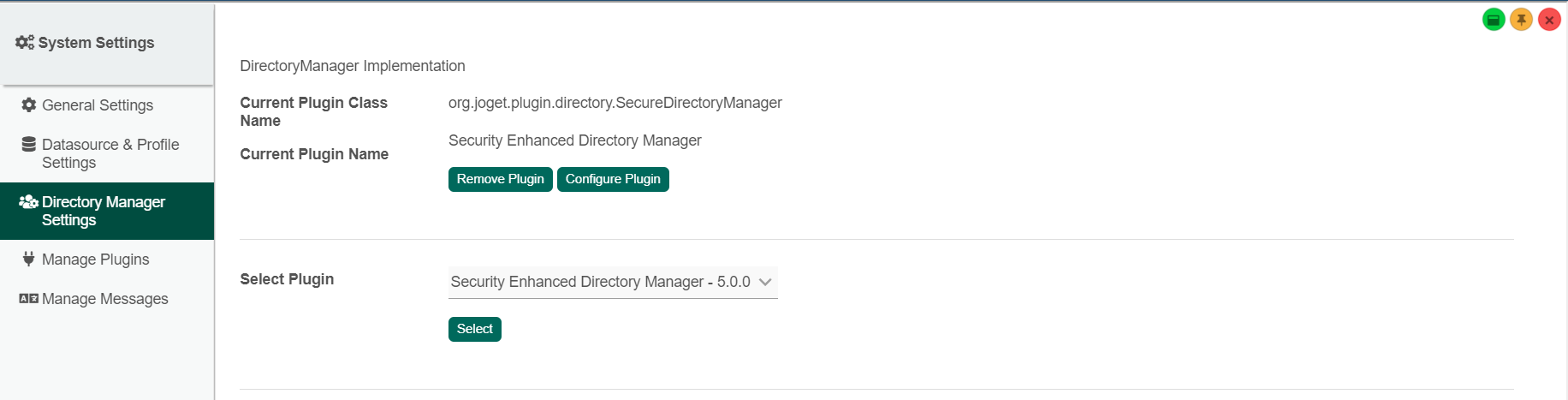Click the dropdown chevron arrow
The width and height of the screenshot is (1568, 400).
(x=765, y=282)
